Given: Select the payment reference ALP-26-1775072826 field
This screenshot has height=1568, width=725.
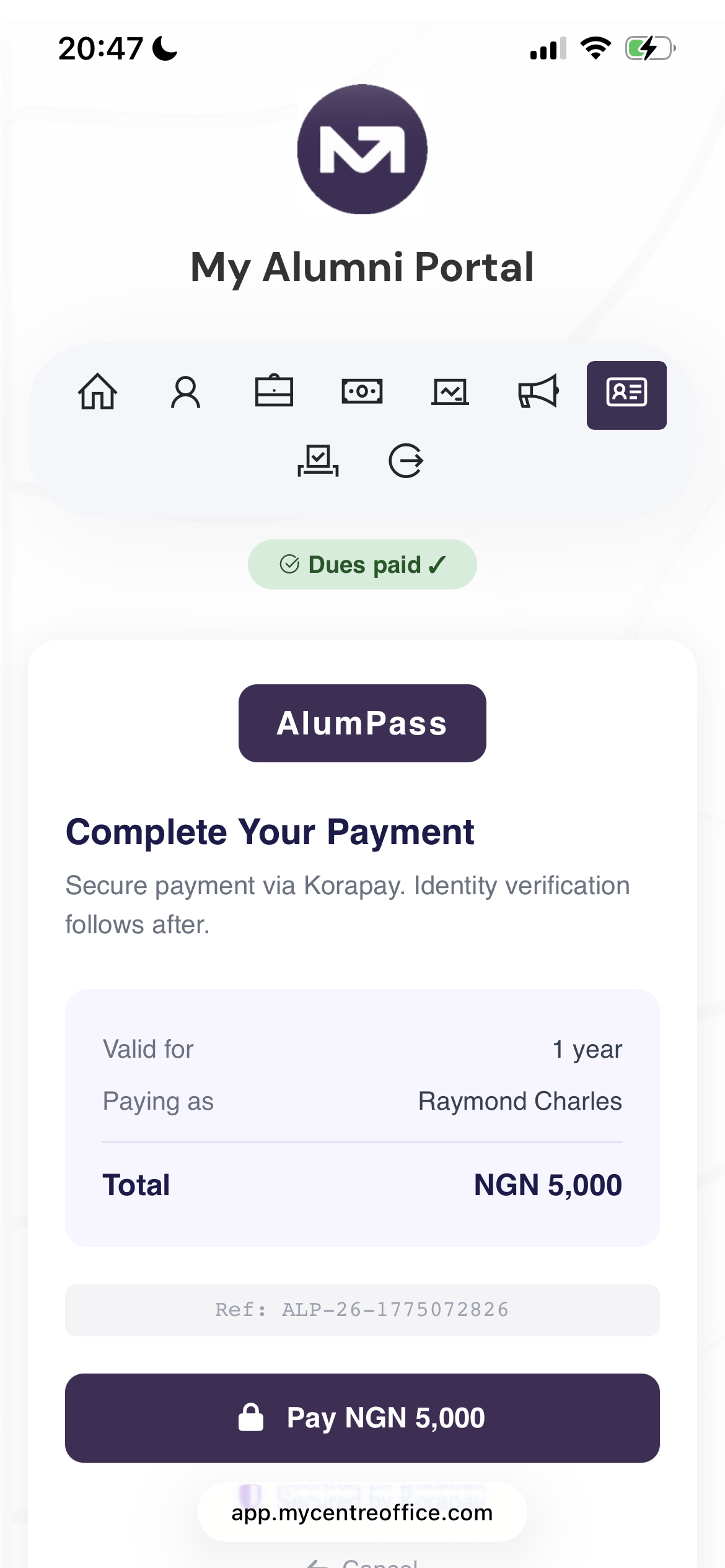Looking at the screenshot, I should [362, 1310].
